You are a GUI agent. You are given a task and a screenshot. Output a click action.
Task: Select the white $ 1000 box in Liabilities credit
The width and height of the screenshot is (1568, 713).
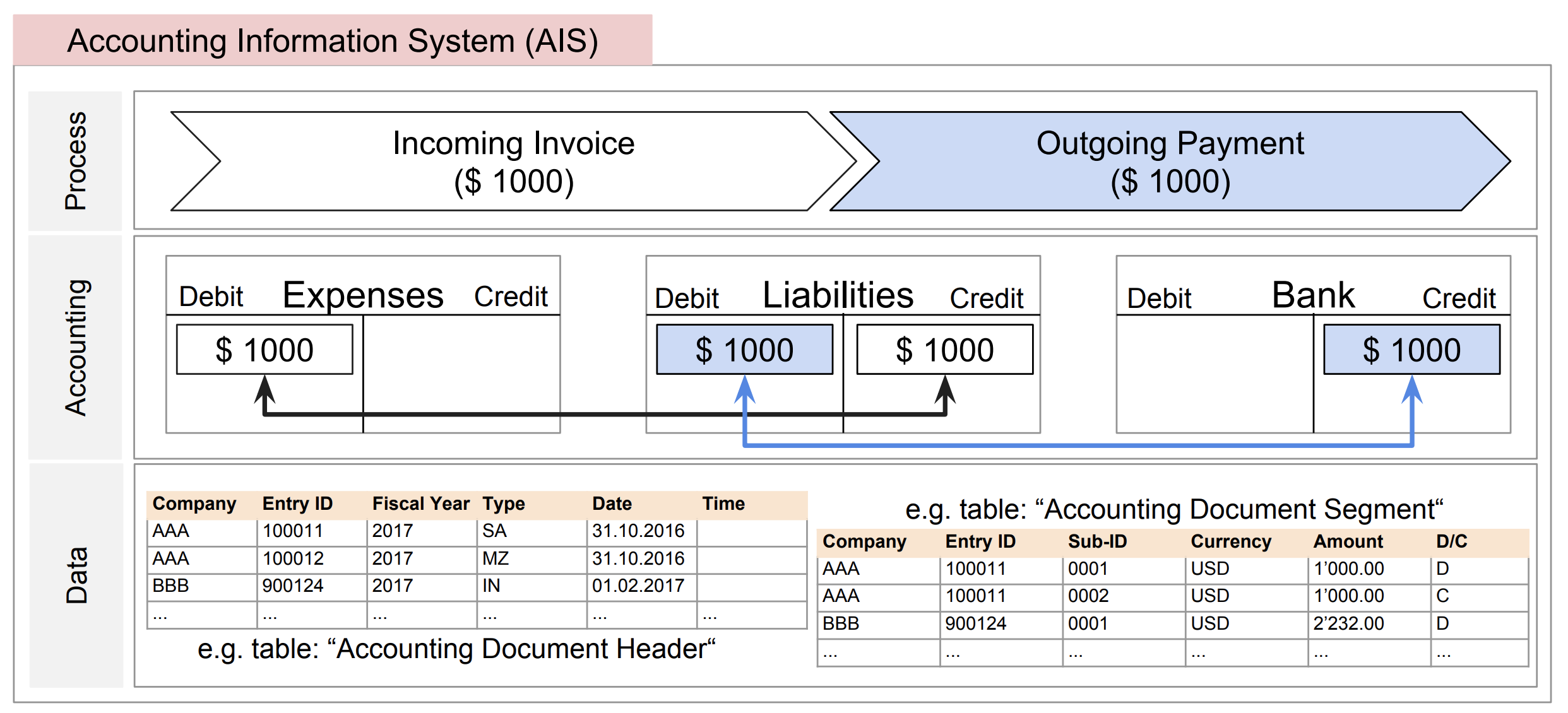pyautogui.click(x=945, y=350)
